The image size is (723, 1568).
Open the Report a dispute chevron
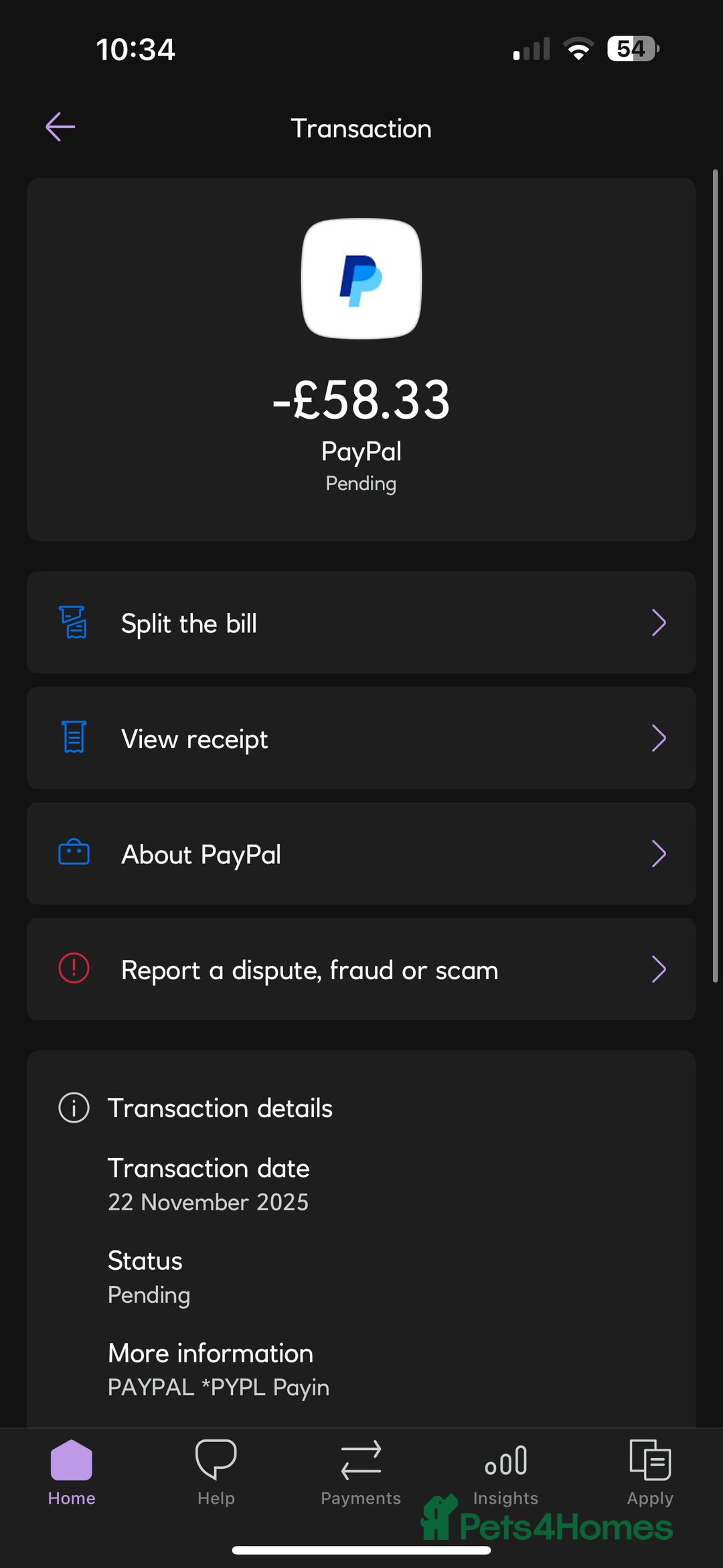(x=659, y=969)
